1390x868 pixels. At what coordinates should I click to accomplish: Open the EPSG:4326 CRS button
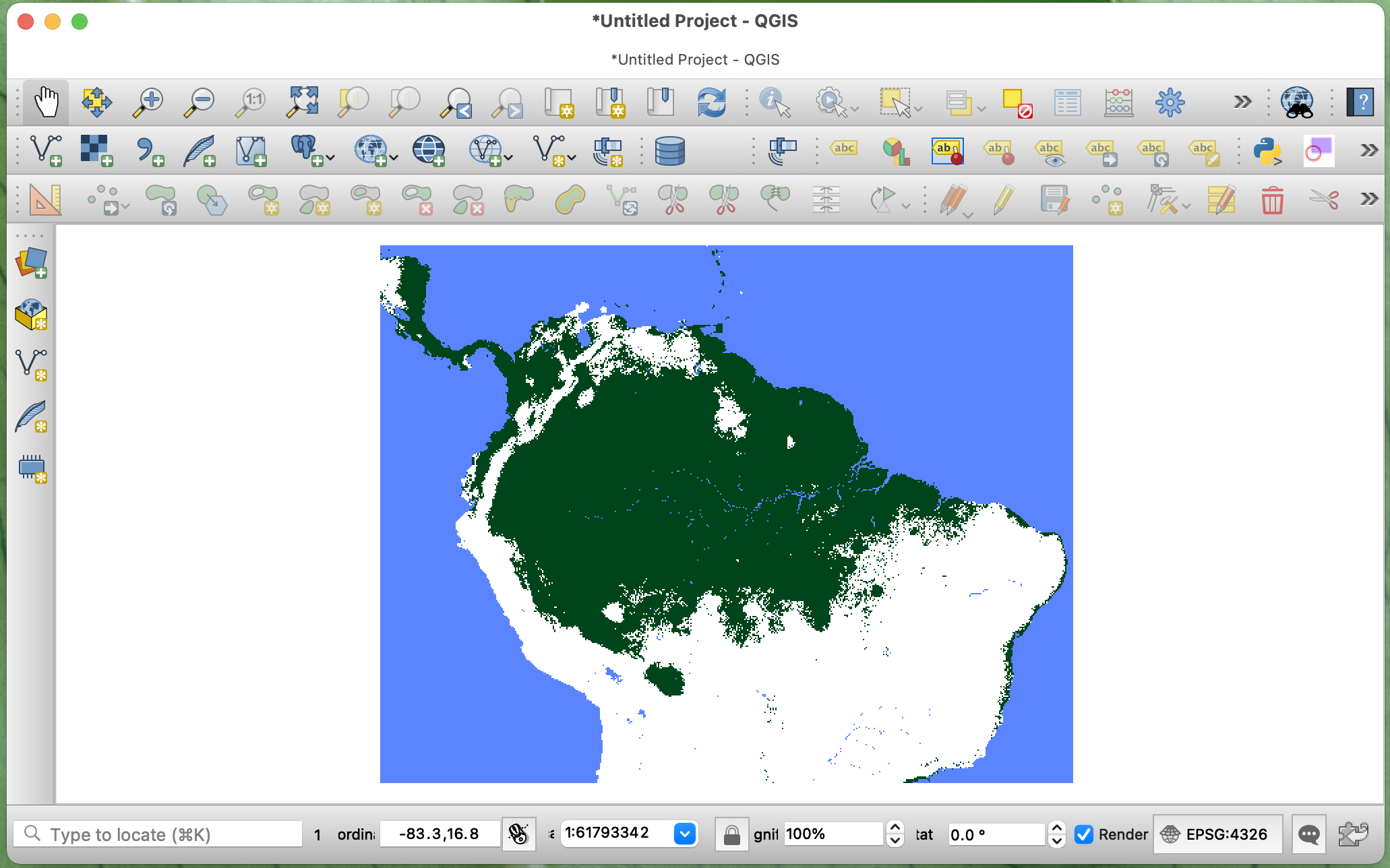click(1217, 834)
